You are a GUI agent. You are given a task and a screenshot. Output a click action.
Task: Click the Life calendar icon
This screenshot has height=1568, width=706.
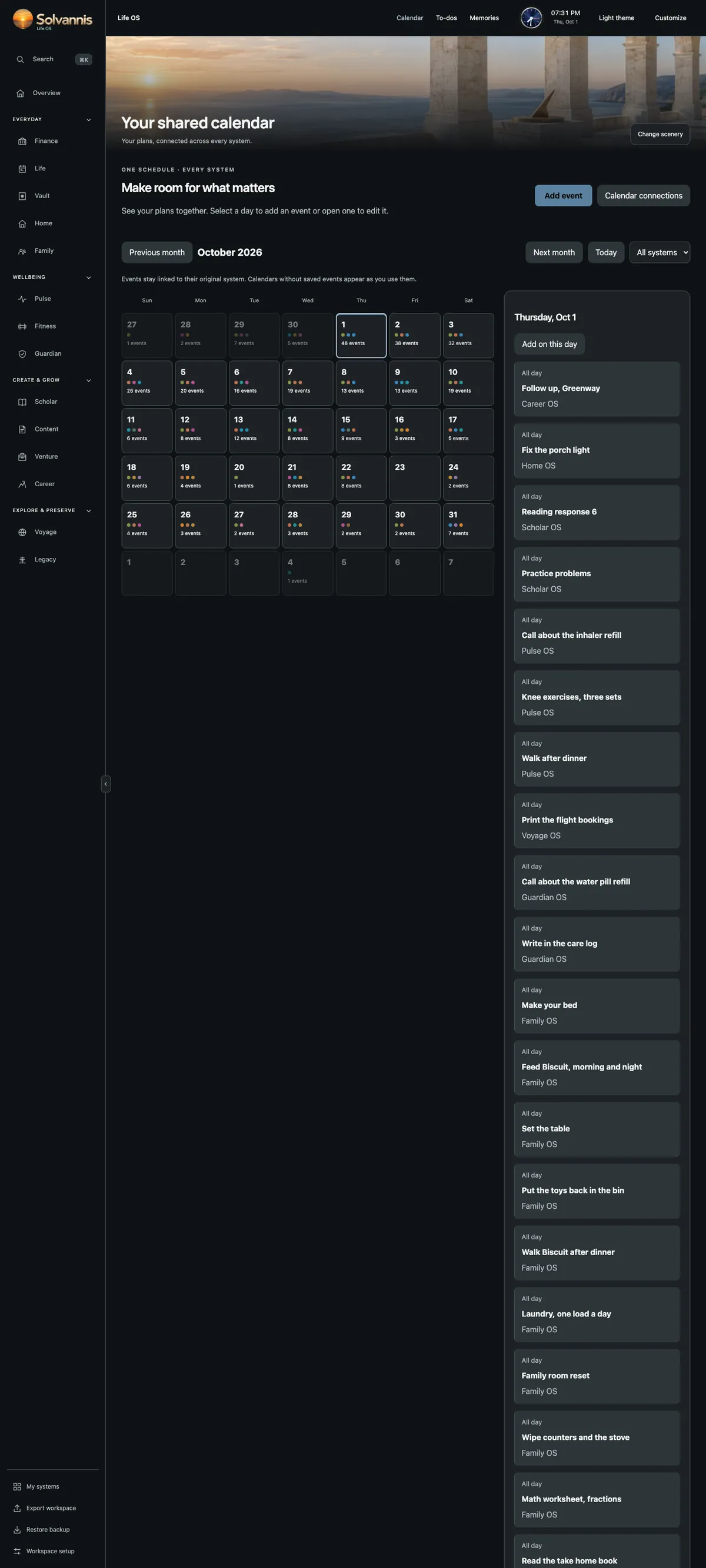[22, 169]
